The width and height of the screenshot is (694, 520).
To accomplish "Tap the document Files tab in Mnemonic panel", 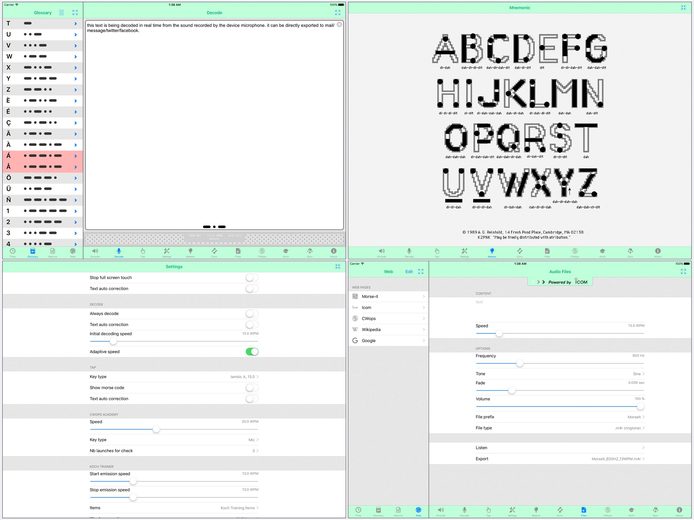I will point(547,252).
